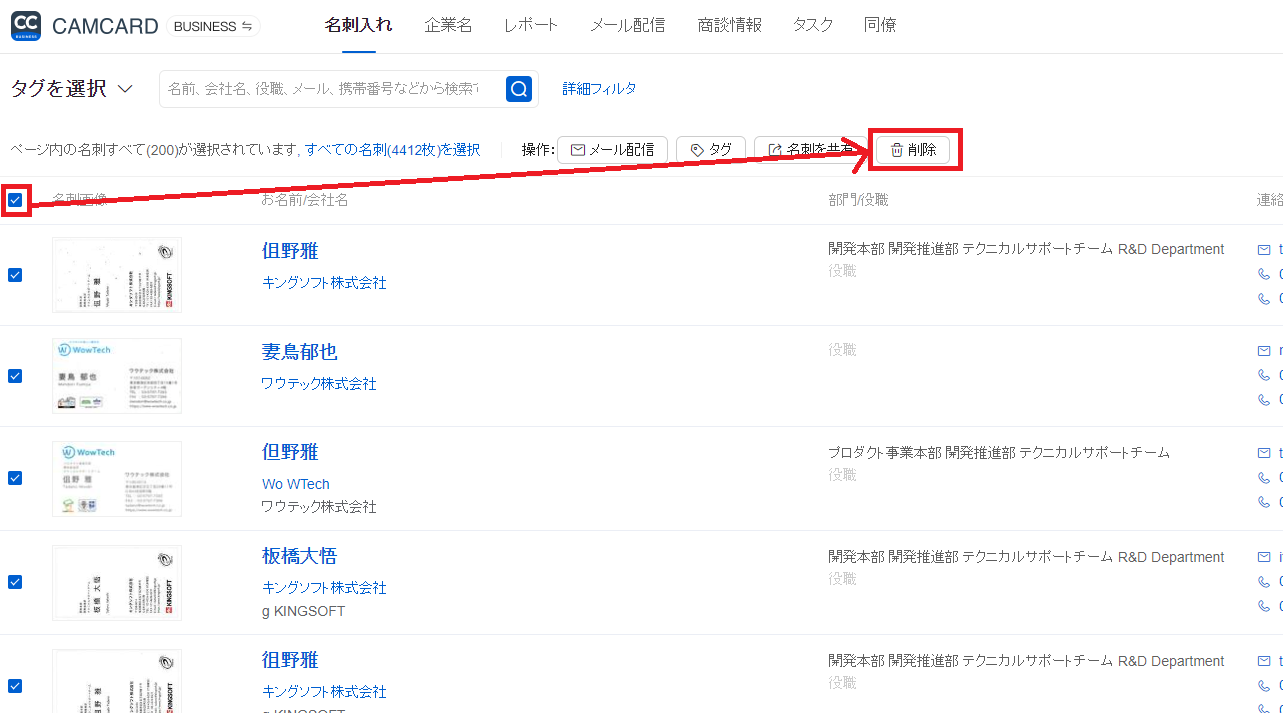Open the タスク tab
This screenshot has width=1283, height=713.
tap(813, 26)
